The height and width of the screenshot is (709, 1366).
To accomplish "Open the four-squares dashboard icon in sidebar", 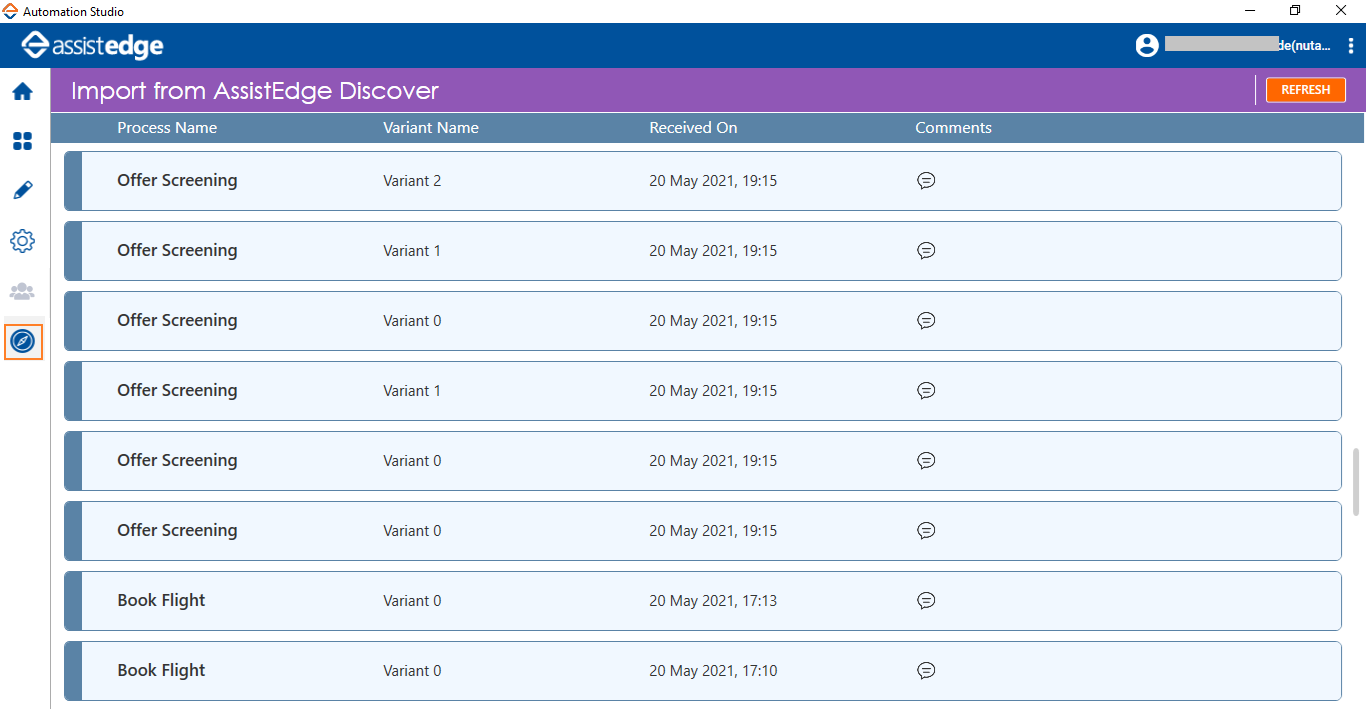I will (22, 141).
